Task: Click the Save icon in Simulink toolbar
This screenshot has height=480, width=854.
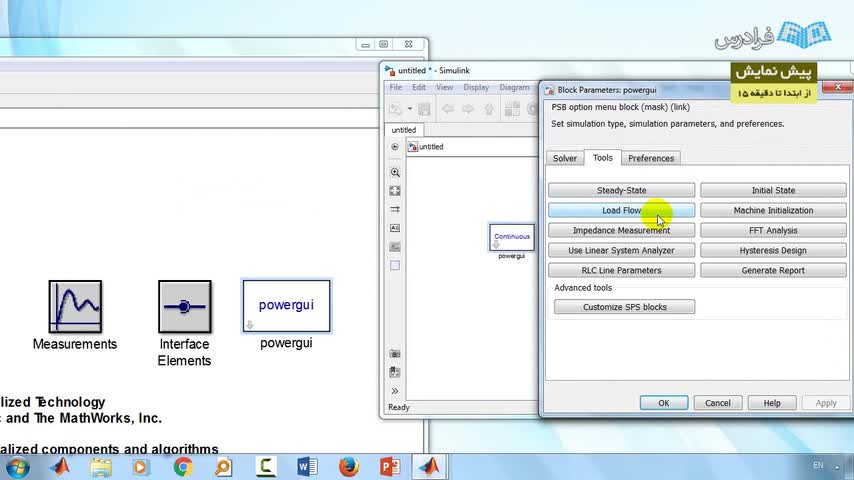Action: 424,109
